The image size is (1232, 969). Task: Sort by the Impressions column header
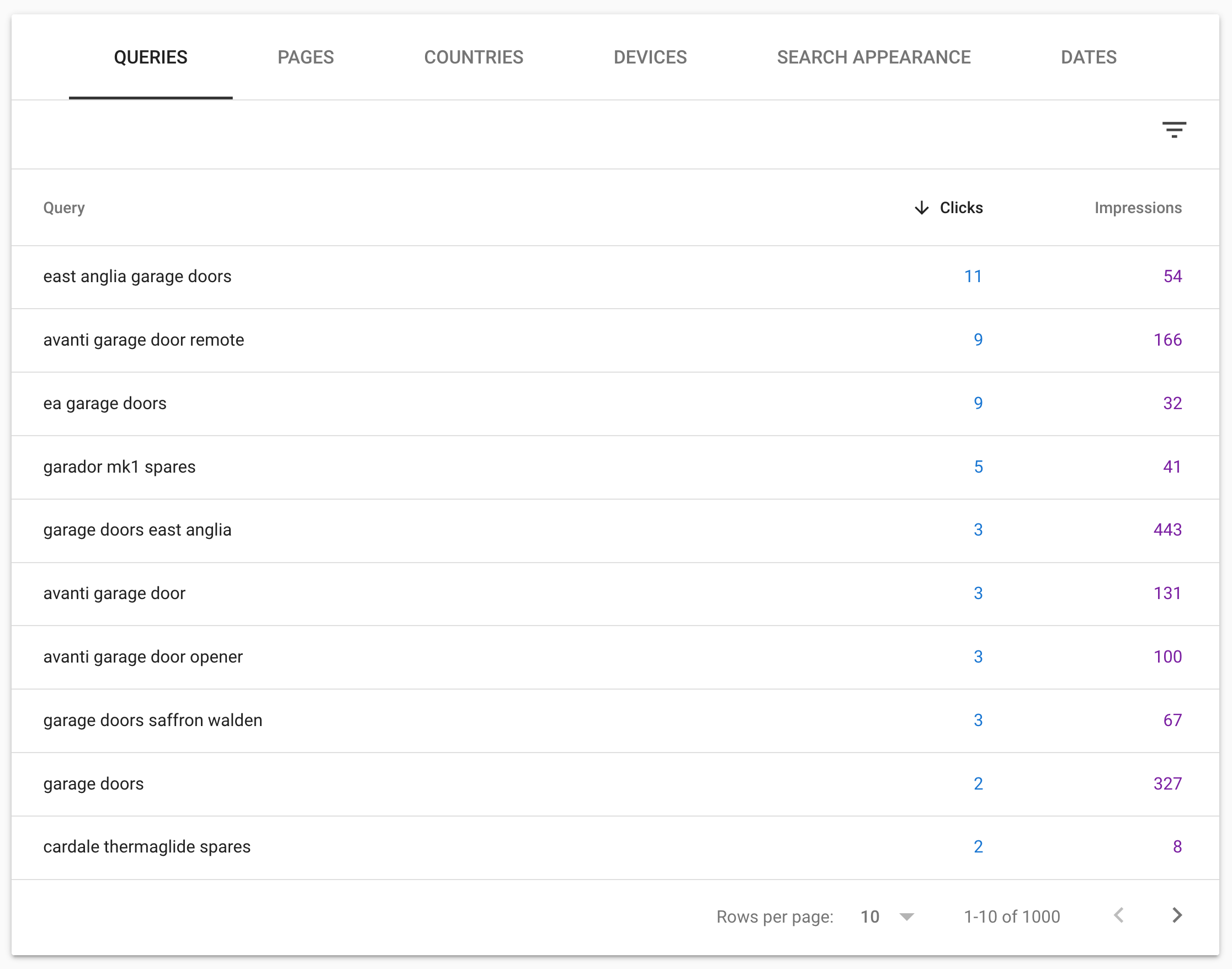1138,208
